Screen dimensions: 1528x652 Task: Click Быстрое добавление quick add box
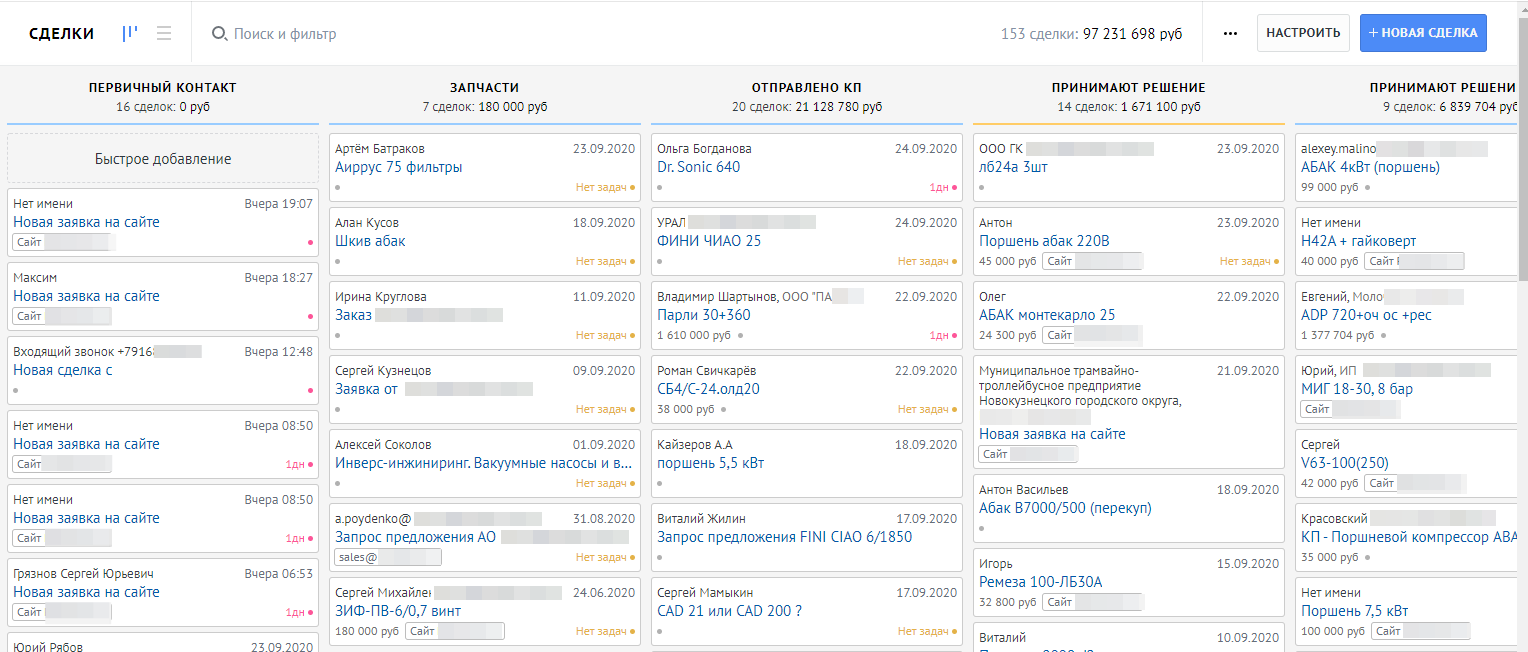[163, 159]
